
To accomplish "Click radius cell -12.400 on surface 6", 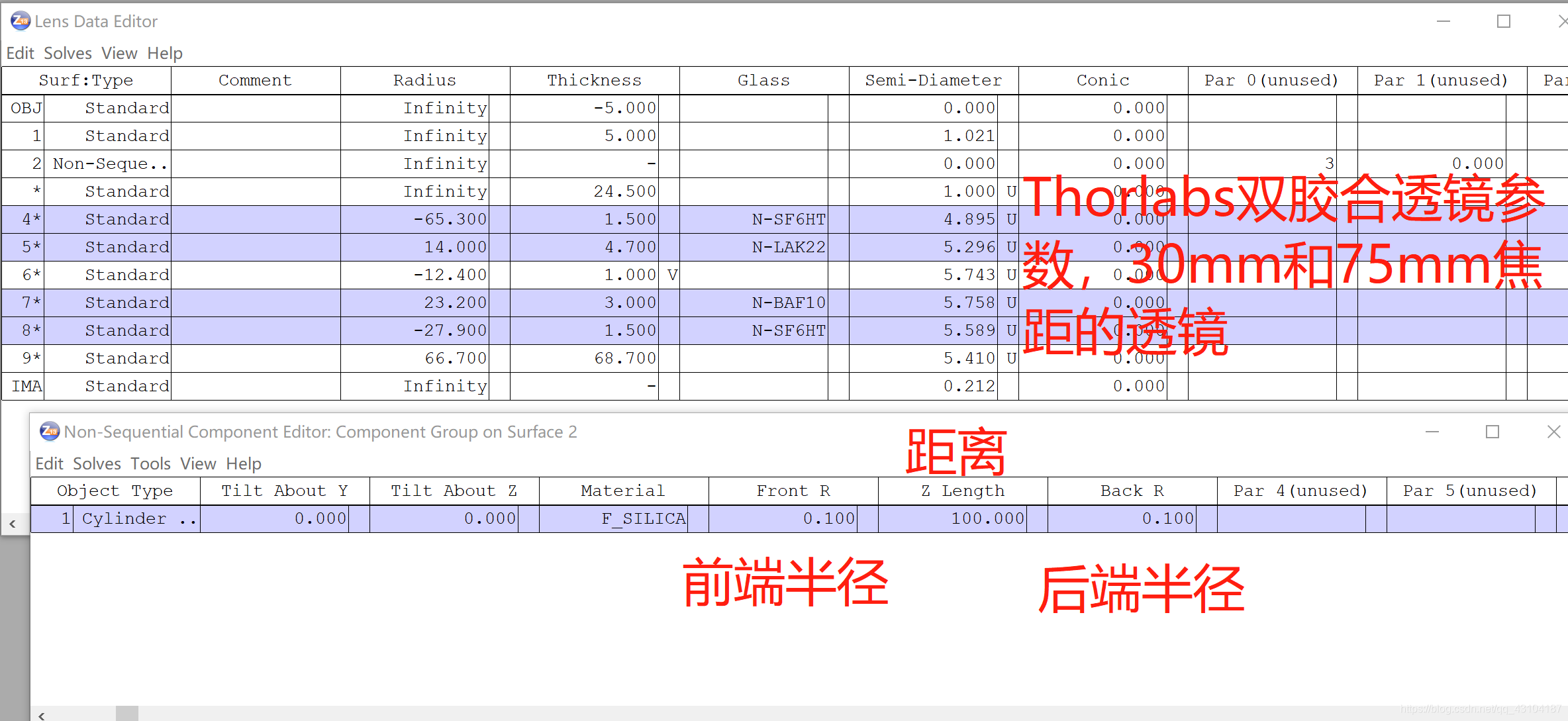I will pos(415,275).
